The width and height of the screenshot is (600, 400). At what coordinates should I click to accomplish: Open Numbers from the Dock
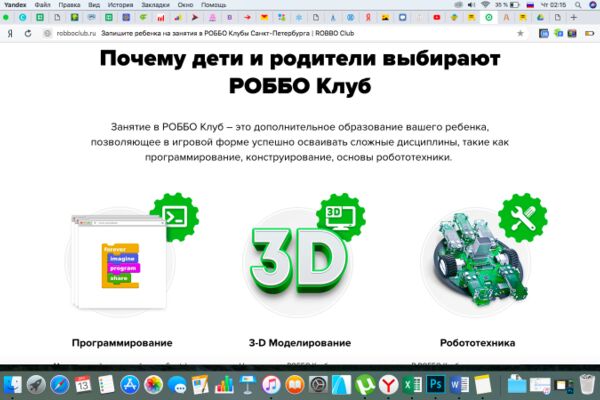point(224,384)
